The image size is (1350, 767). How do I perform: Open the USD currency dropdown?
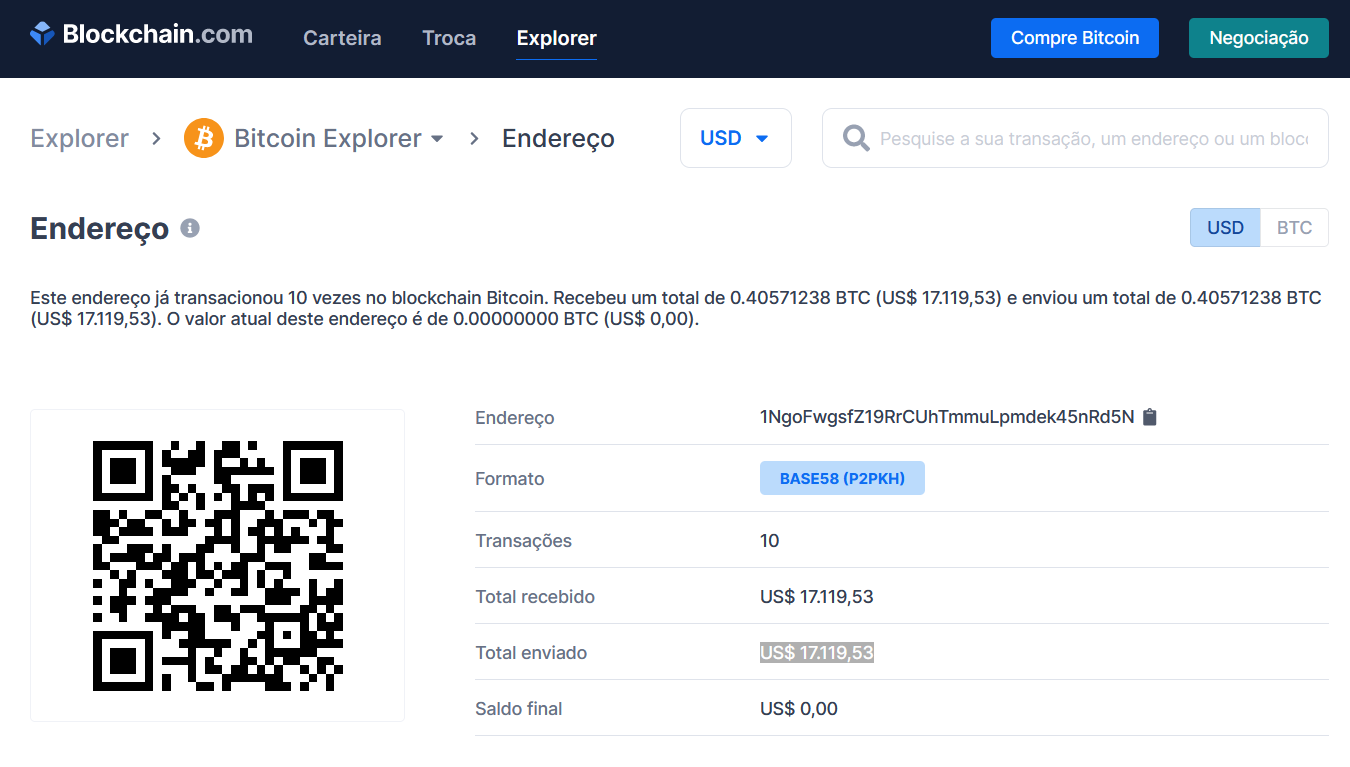click(x=736, y=137)
